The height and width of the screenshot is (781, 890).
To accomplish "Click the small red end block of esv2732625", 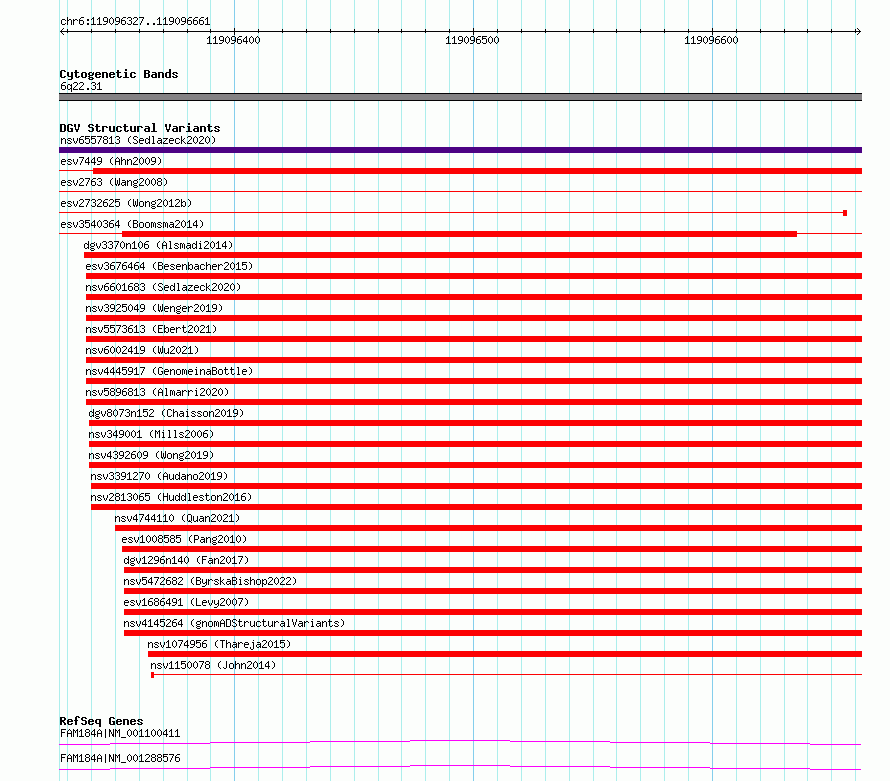I will [845, 213].
